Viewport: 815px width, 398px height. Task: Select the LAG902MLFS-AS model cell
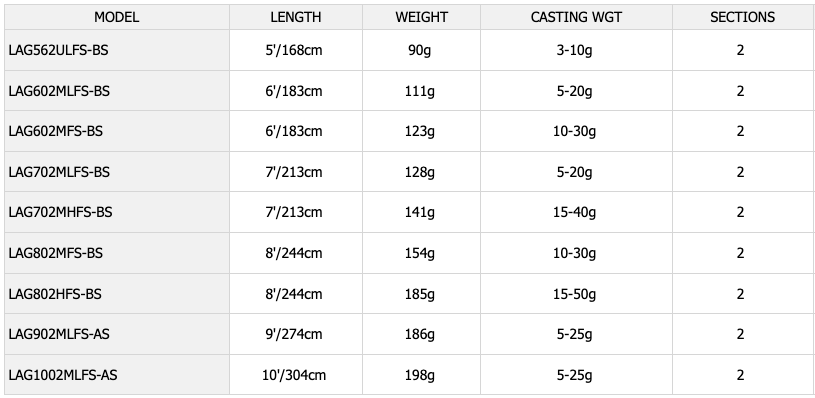coord(117,334)
